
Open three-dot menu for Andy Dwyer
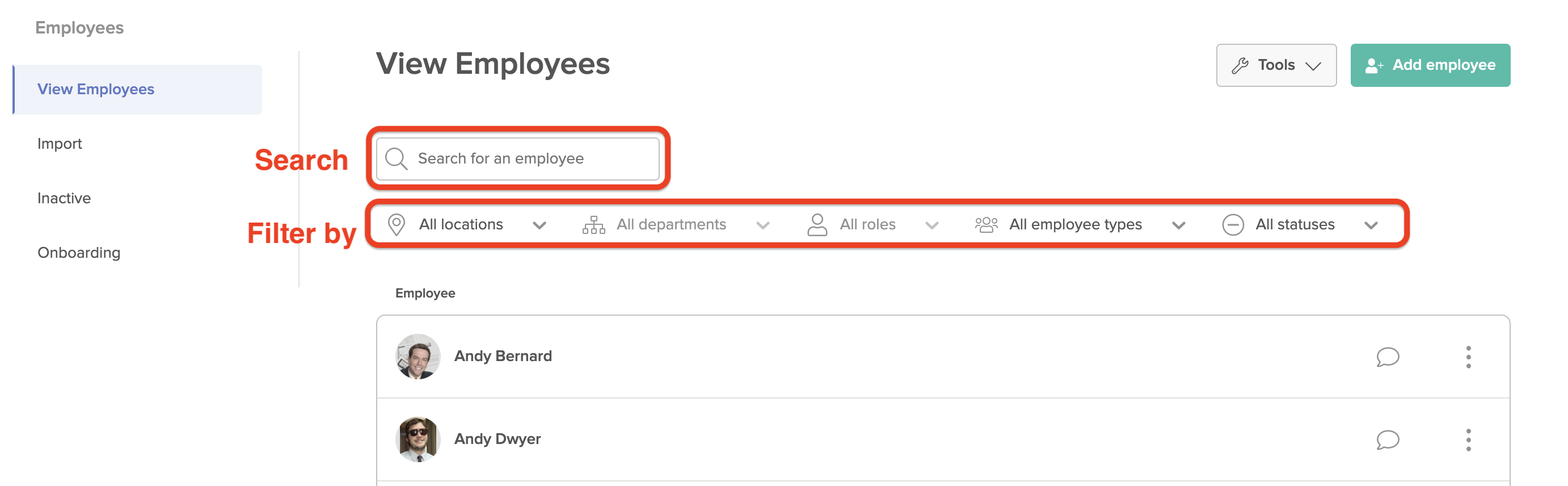coord(1468,439)
